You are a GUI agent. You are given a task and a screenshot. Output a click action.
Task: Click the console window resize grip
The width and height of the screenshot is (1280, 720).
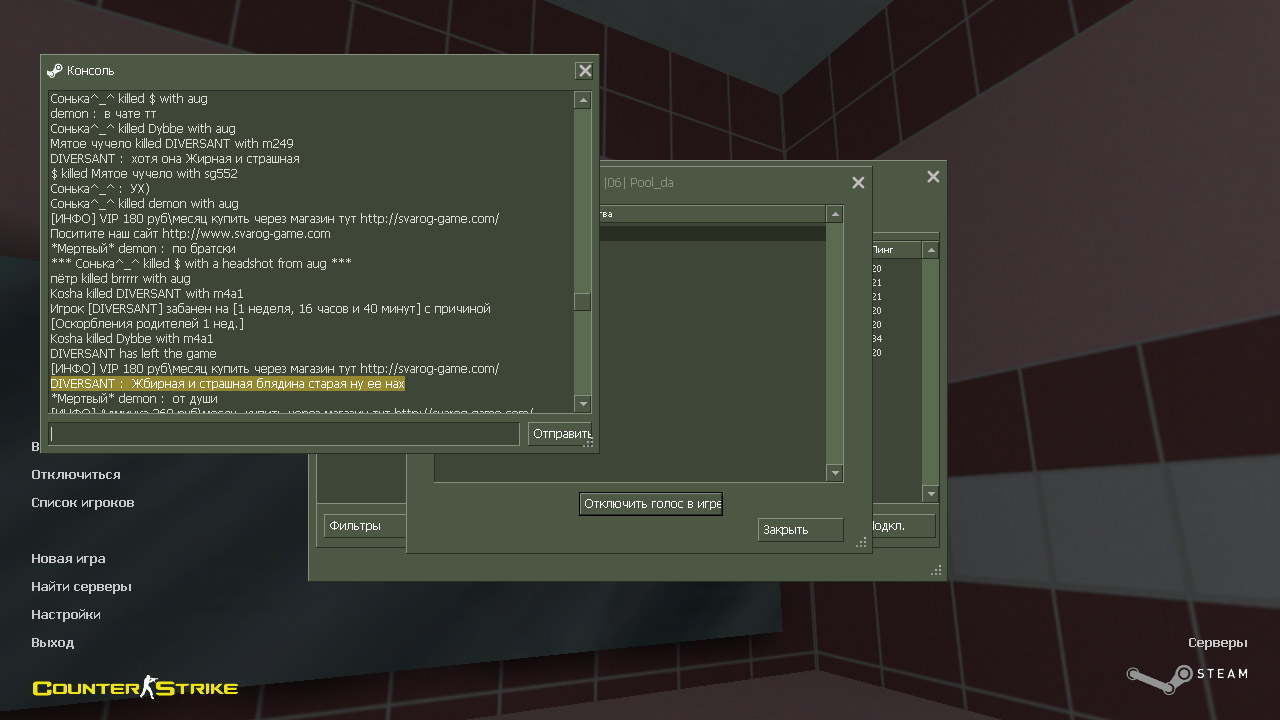coord(588,442)
